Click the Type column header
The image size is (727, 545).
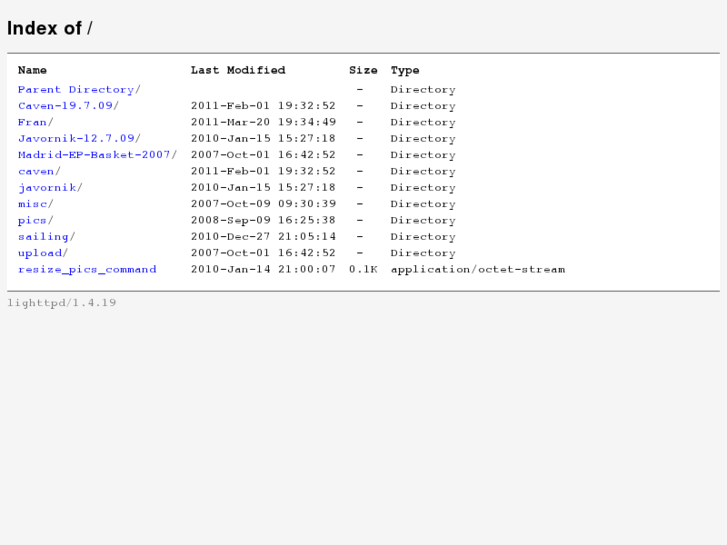coord(405,70)
